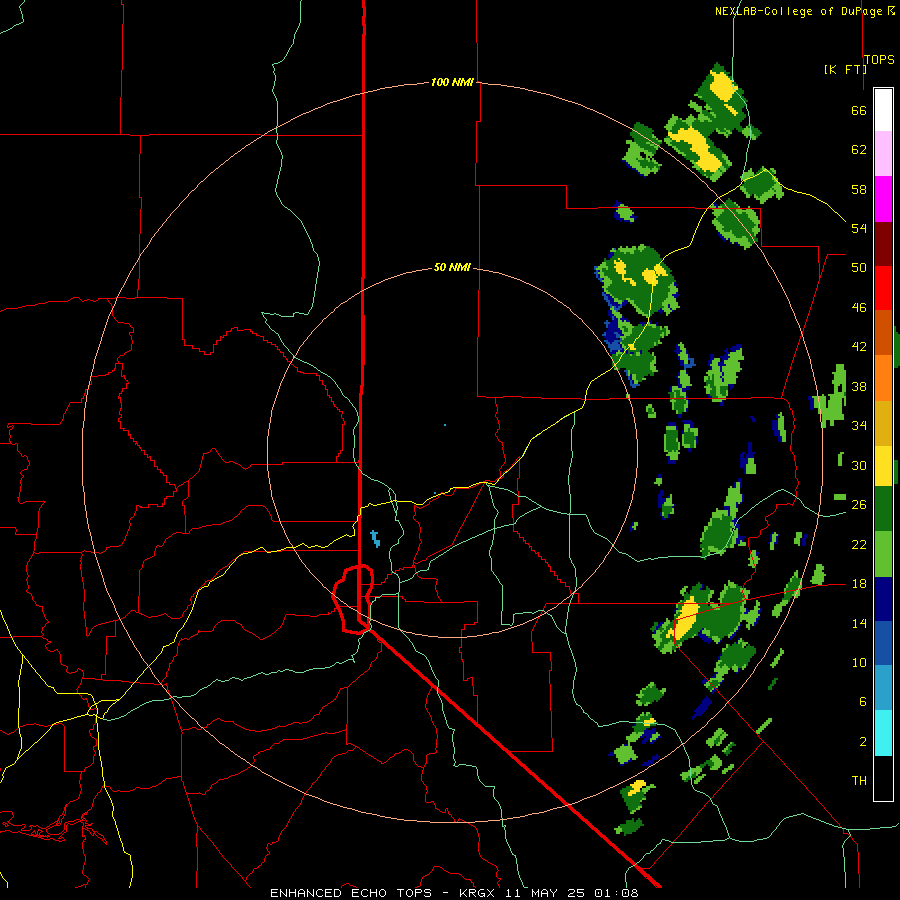The height and width of the screenshot is (900, 900).
Task: Click the TH legend label
Action: 859,781
